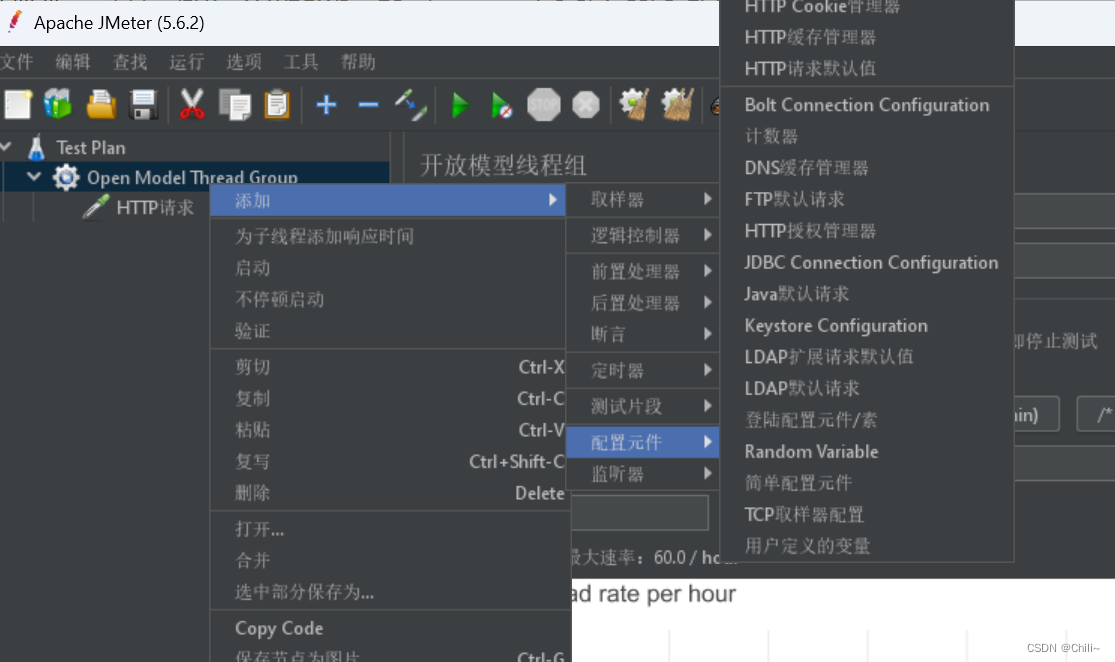
Task: Add Bolt Connection Configuration element
Action: tap(867, 105)
